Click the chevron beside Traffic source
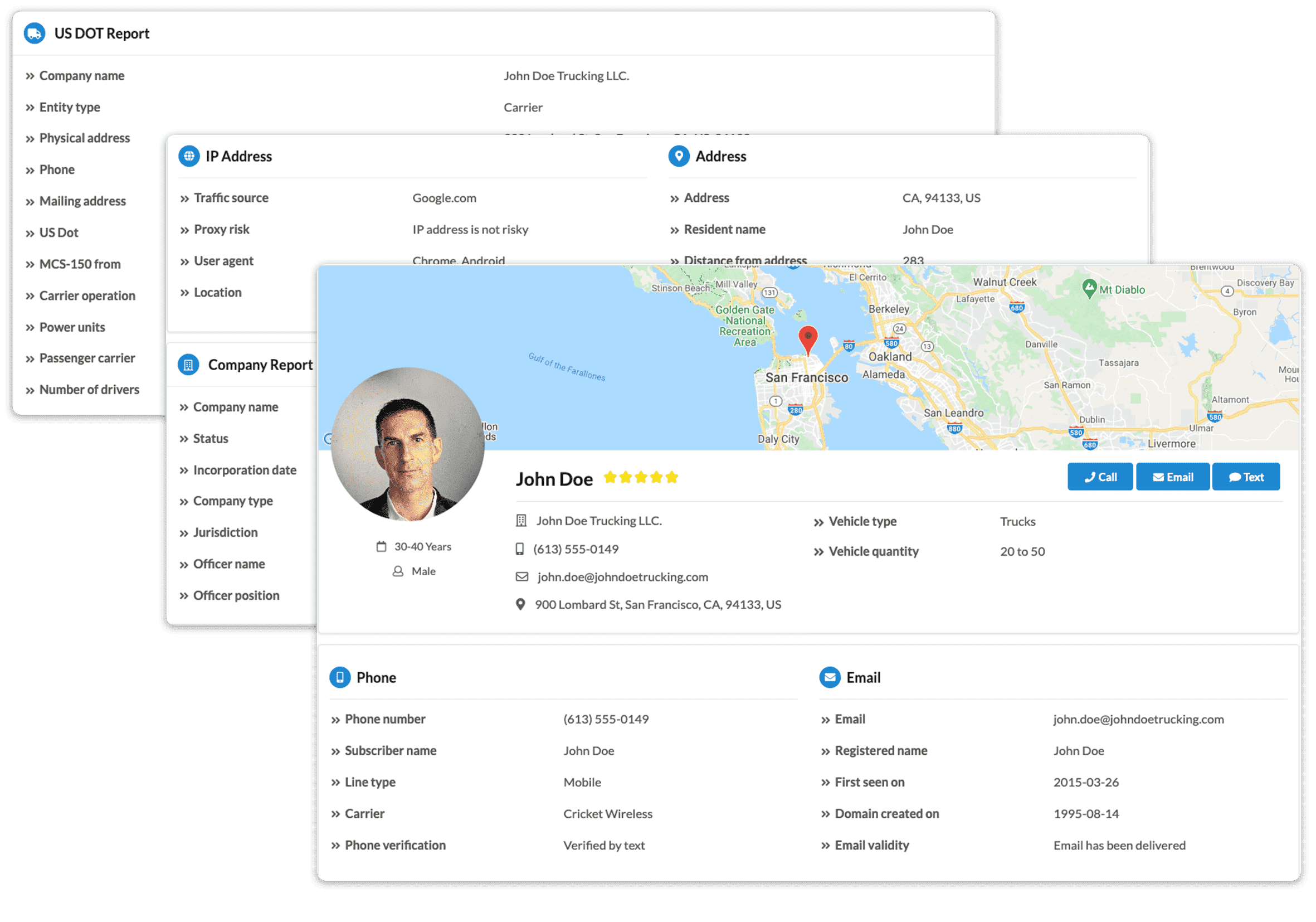This screenshot has height=922, width=1316. [x=184, y=198]
